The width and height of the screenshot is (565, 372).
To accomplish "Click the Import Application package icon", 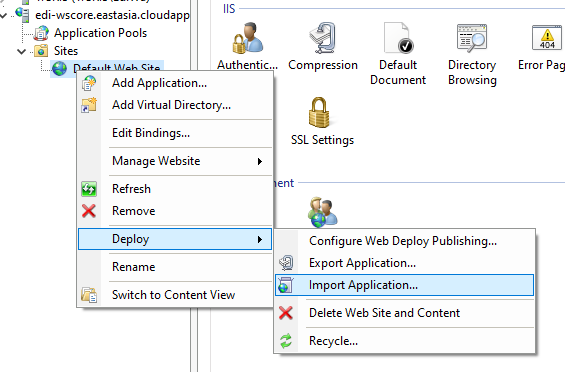I will [x=286, y=285].
